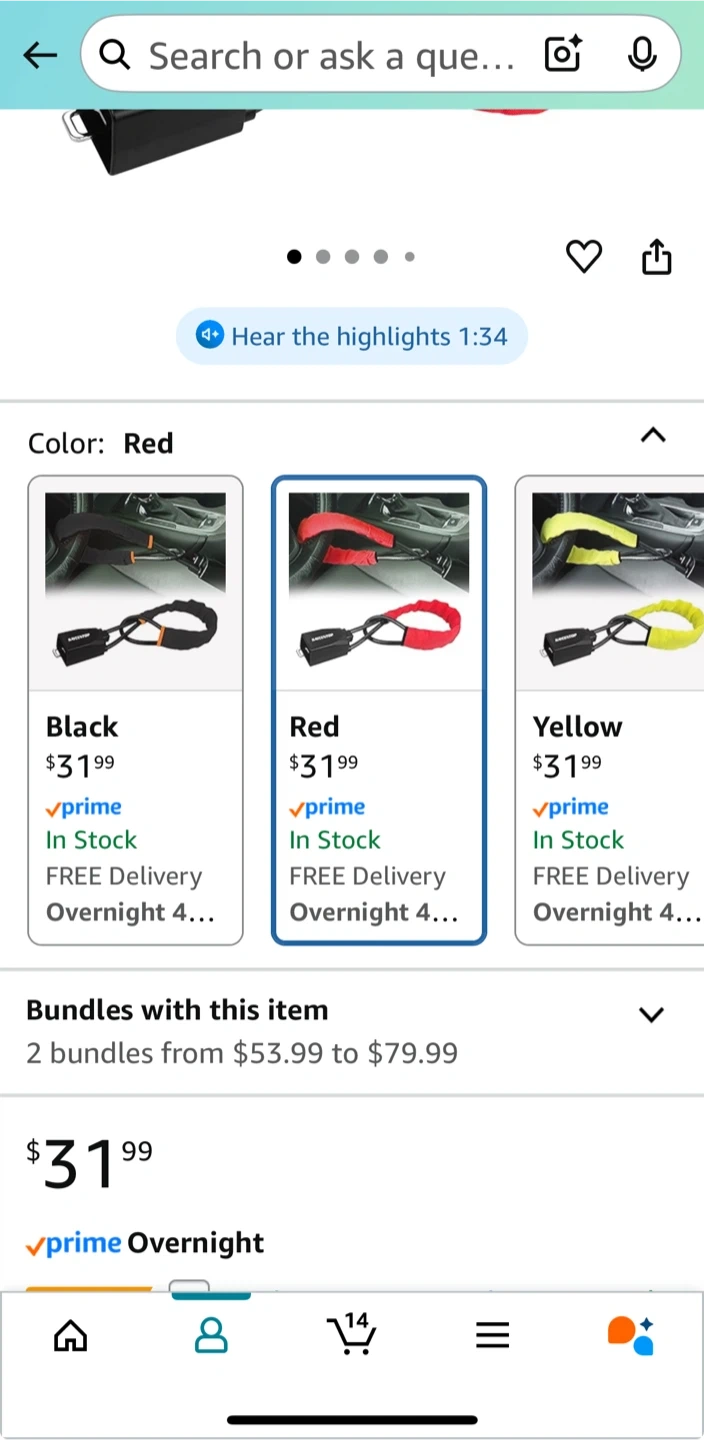Select the Black color option
This screenshot has width=704, height=1440.
[135, 710]
